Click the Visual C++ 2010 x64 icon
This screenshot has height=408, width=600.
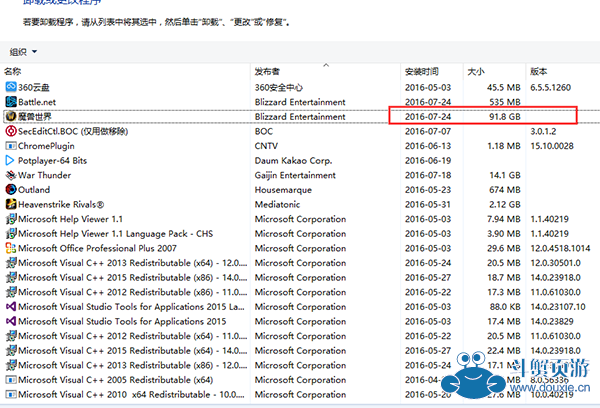point(11,394)
